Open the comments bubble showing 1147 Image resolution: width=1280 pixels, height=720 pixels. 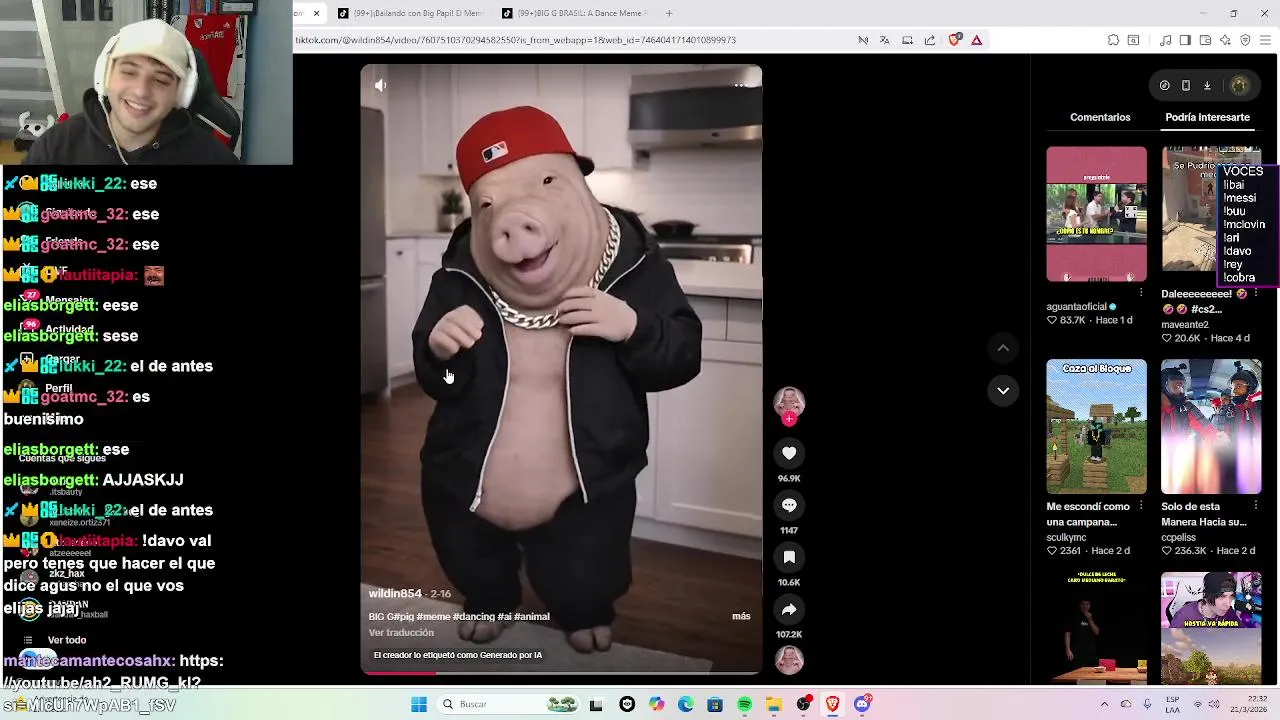[x=789, y=505]
